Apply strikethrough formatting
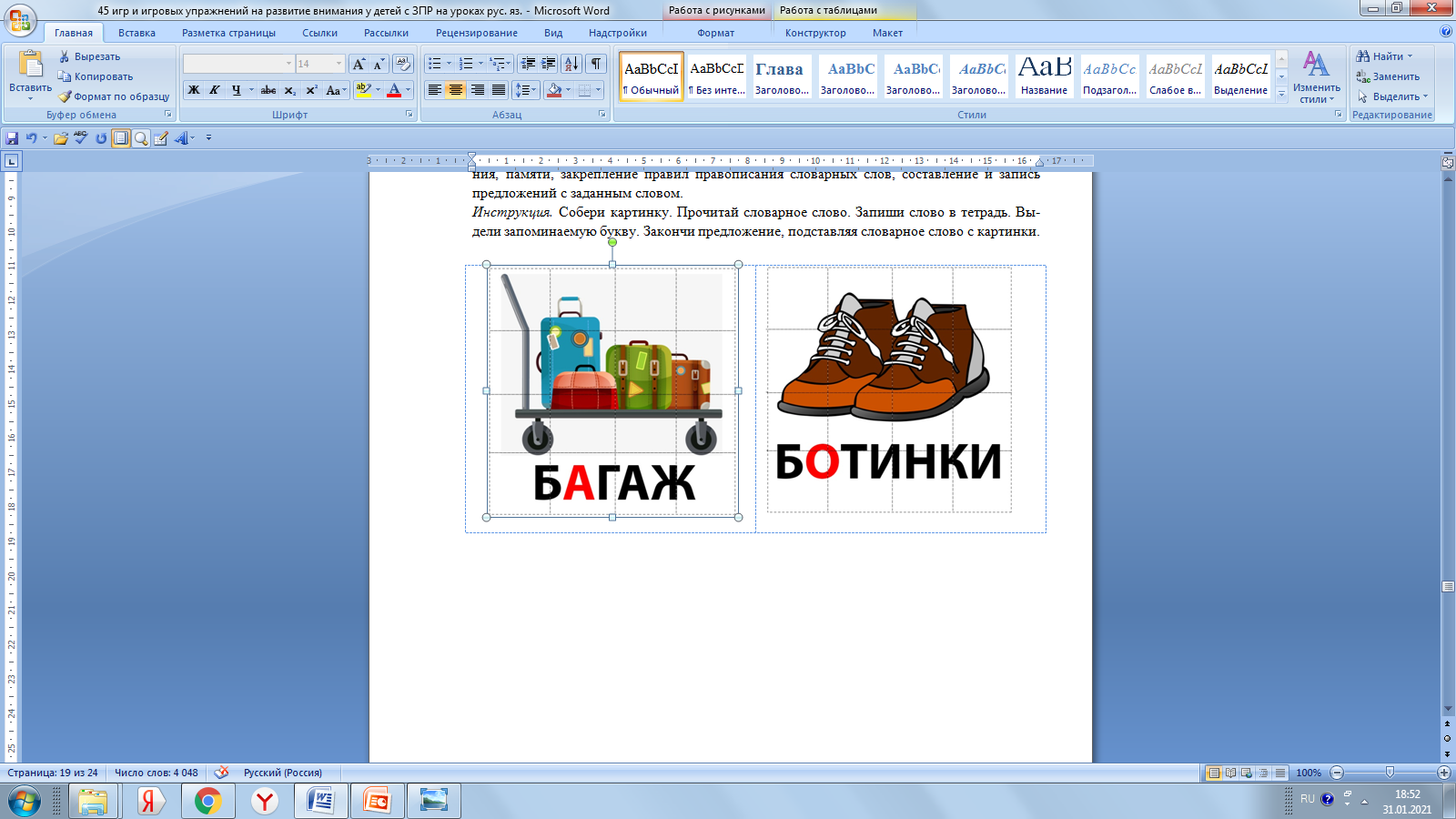 268,90
